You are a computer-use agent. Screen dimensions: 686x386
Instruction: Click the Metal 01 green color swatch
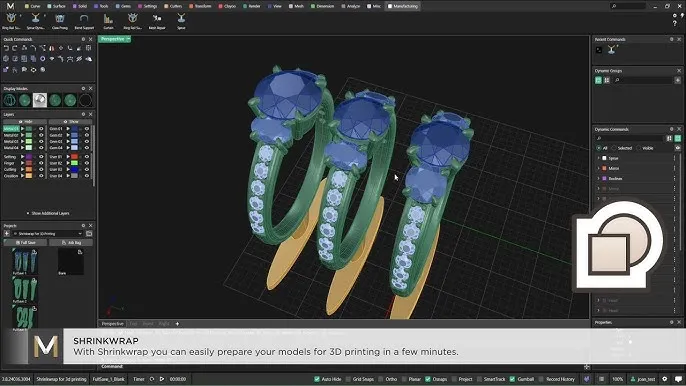[29, 129]
